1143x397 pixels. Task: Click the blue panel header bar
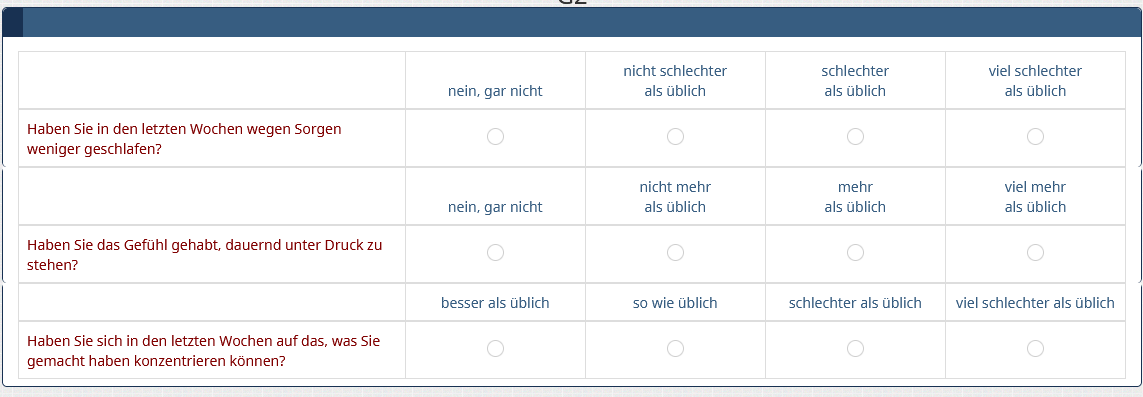point(572,23)
